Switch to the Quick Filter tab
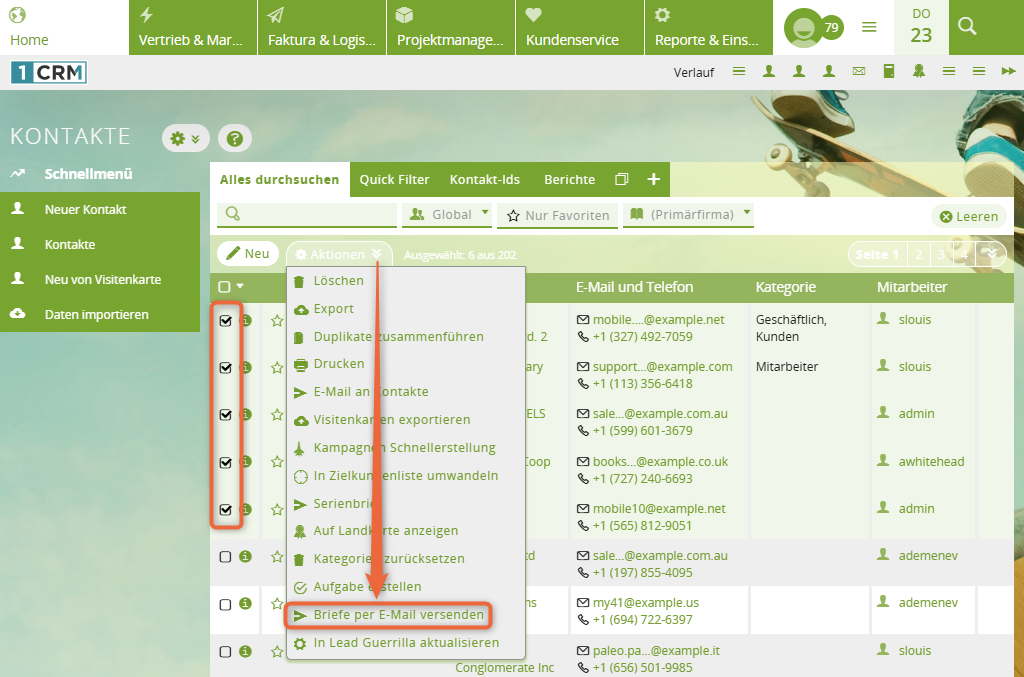Image resolution: width=1024 pixels, height=677 pixels. (394, 180)
